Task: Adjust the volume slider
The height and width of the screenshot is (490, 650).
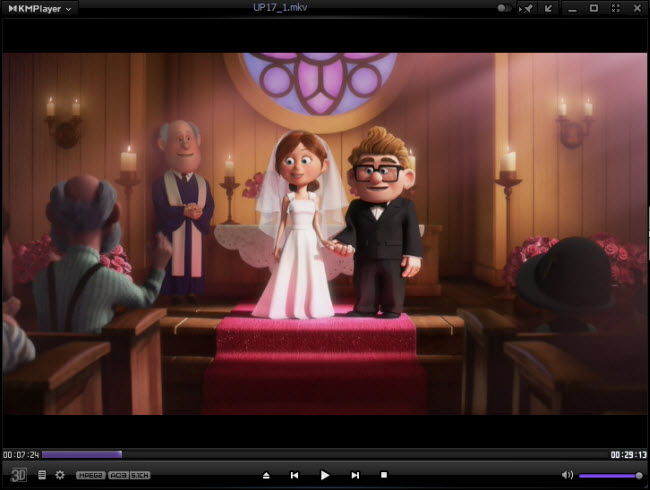Action: pyautogui.click(x=610, y=475)
